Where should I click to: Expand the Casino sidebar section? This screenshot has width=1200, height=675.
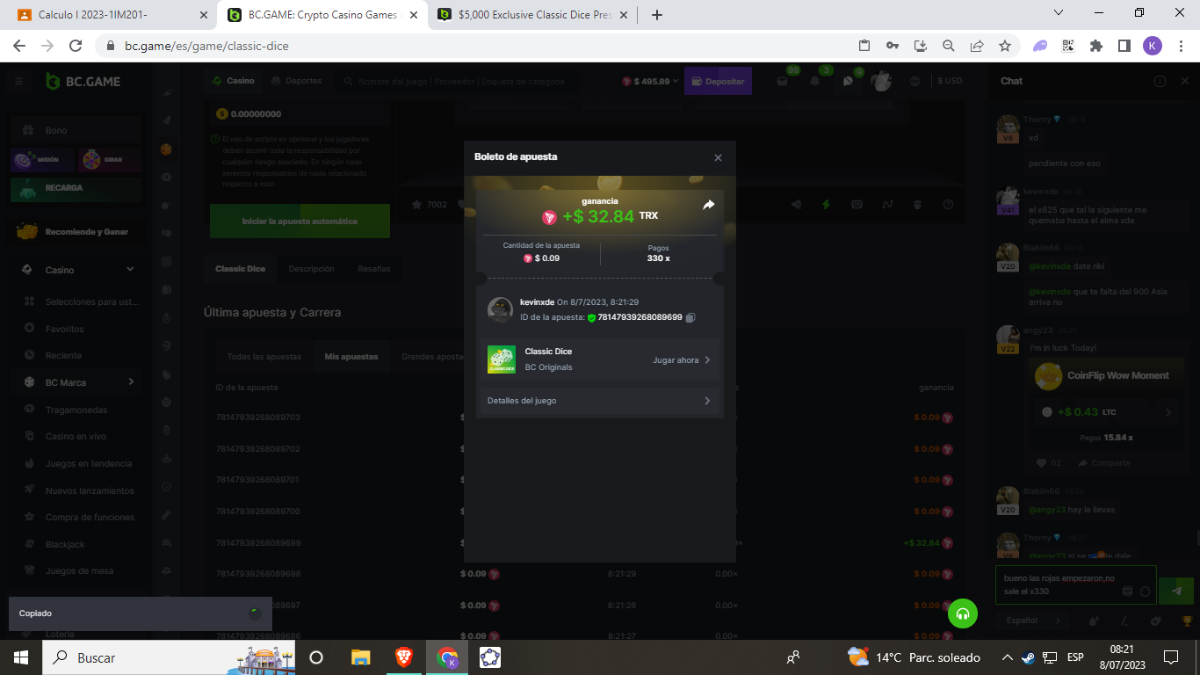[x=130, y=270]
